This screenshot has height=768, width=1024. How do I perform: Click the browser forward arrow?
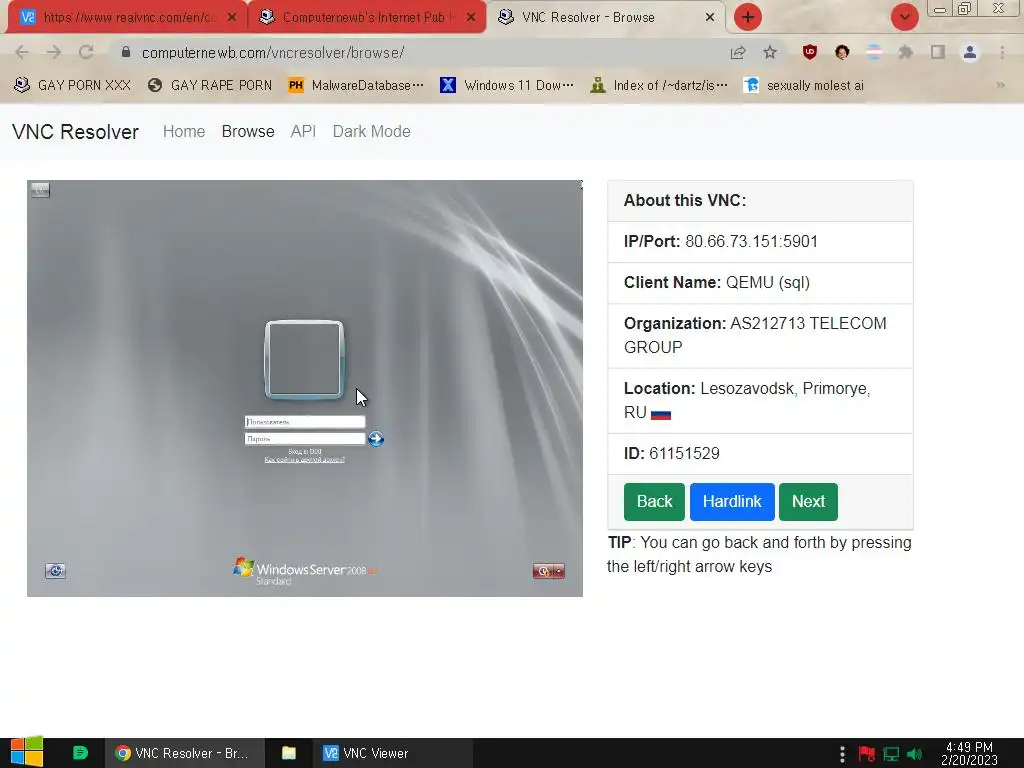54,52
